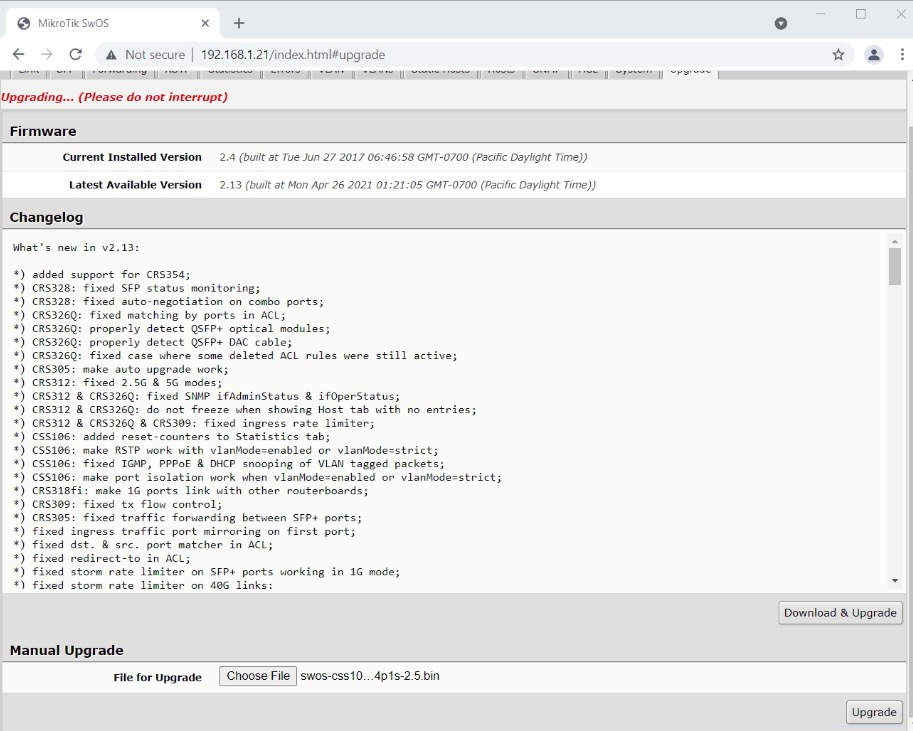Click 'CSS106: added reset-counters to Statistics tab'
The image size is (913, 731).
click(172, 437)
